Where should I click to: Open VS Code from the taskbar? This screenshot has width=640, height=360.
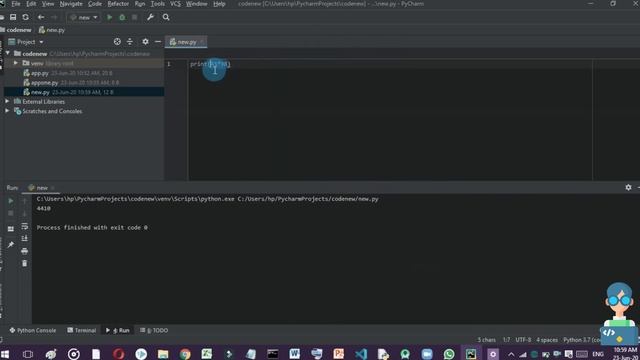pos(361,353)
